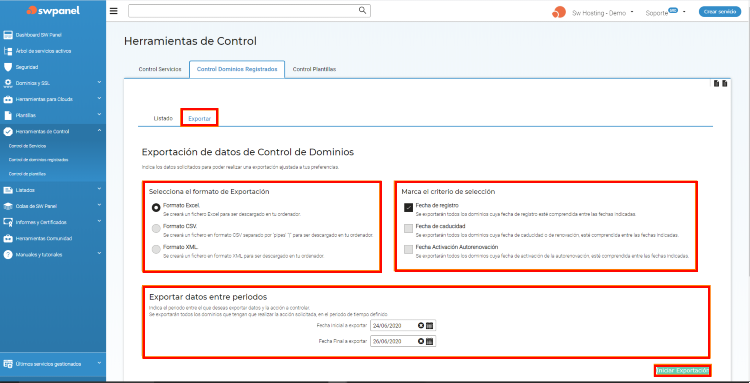The height and width of the screenshot is (383, 750).
Task: Open the Fecha Final calendar icon
Action: click(430, 341)
